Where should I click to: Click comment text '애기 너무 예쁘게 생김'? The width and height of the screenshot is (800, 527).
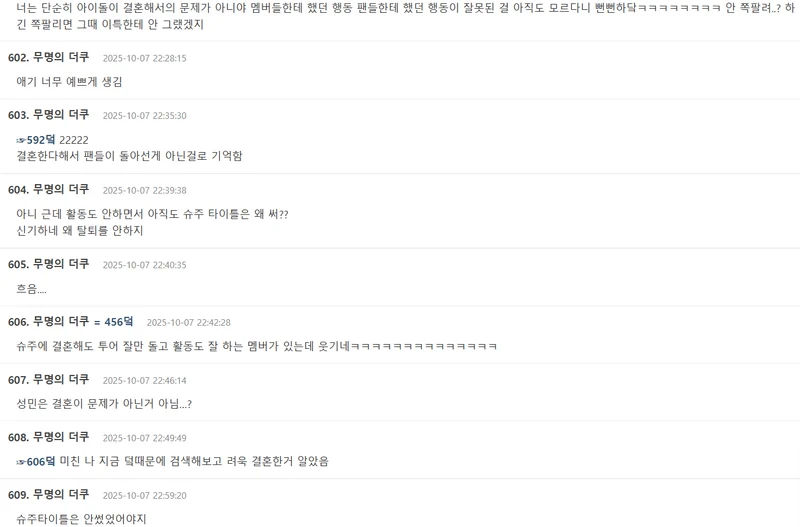tap(69, 82)
